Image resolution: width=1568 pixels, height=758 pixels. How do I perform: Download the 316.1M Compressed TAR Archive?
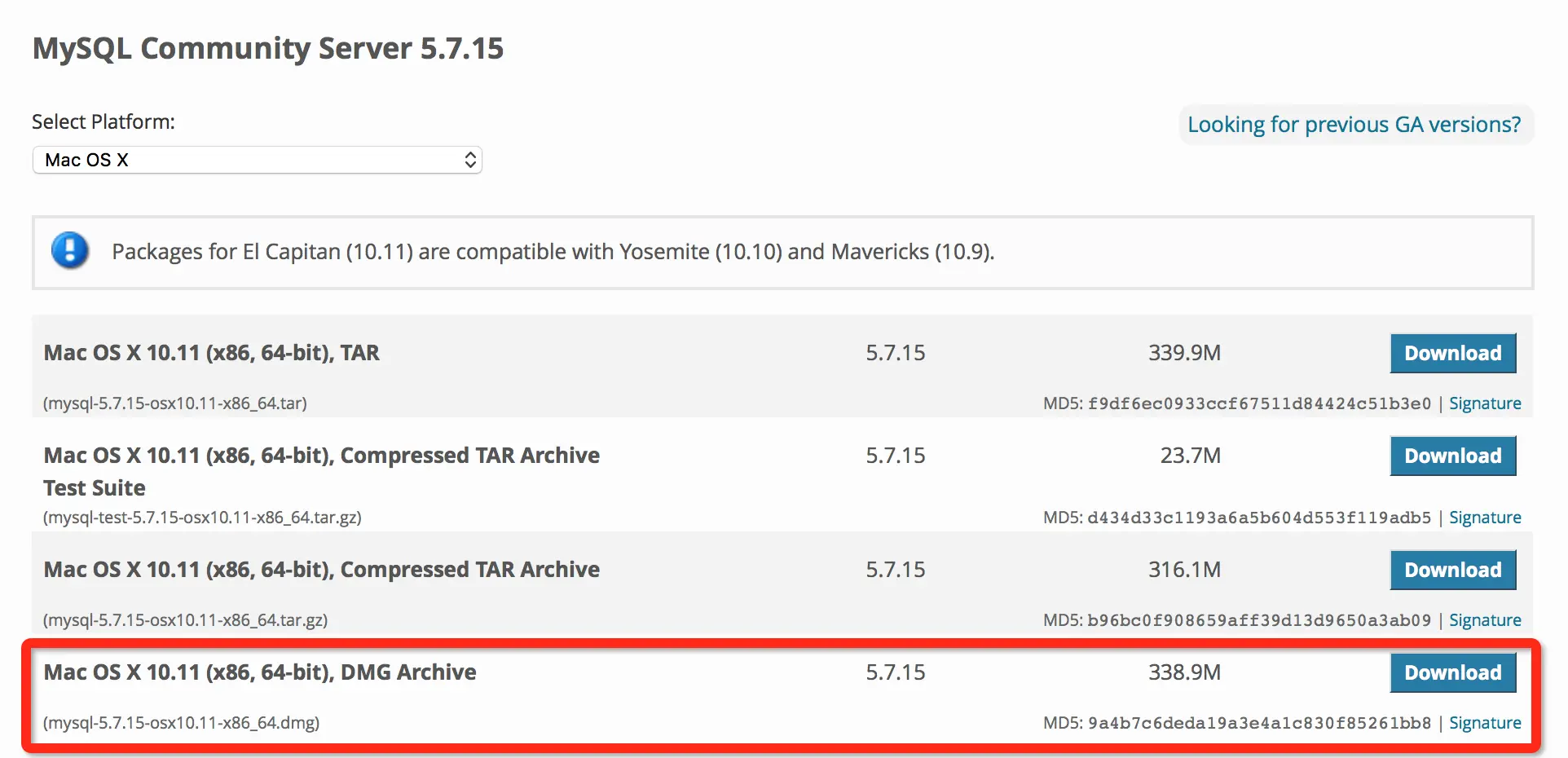[x=1452, y=570]
